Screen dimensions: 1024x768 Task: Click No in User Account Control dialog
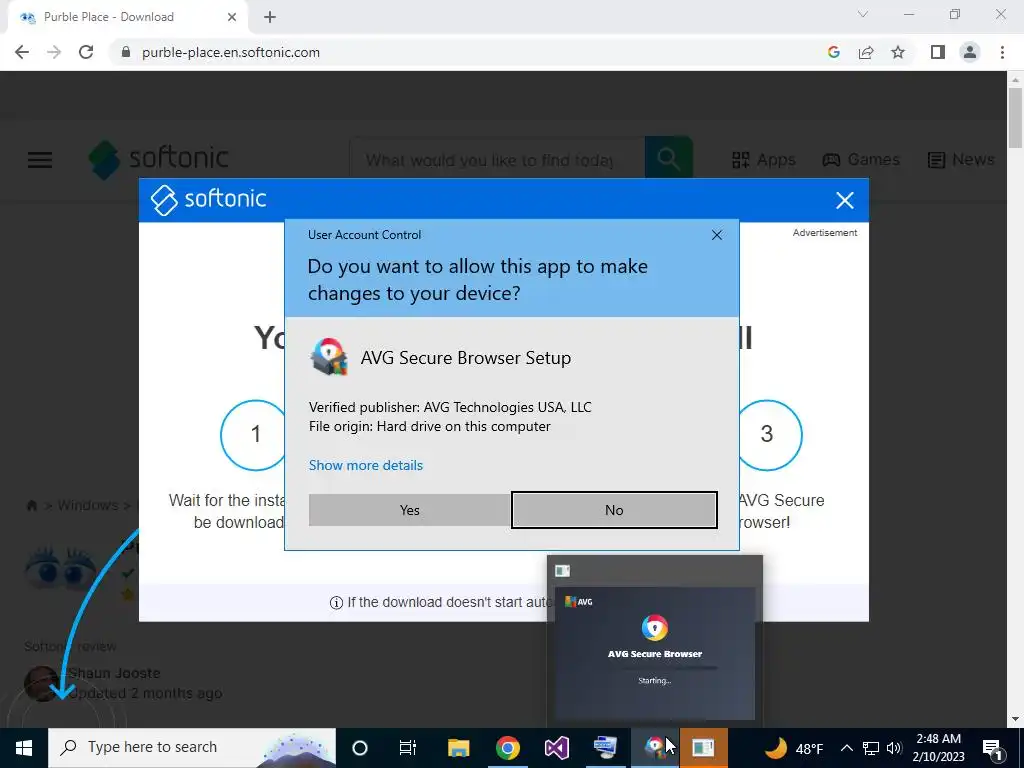click(x=614, y=510)
